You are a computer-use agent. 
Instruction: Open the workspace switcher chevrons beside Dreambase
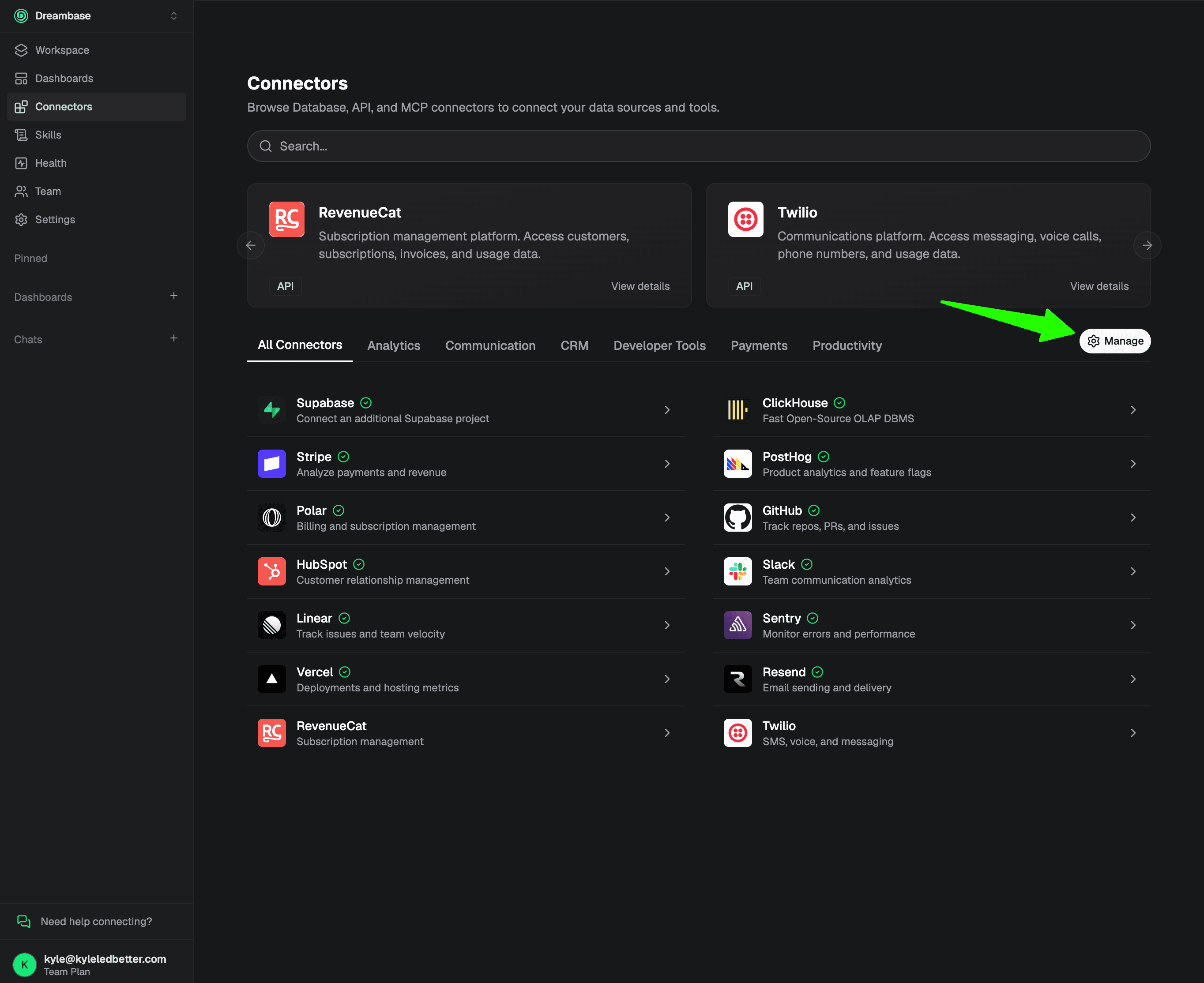174,16
